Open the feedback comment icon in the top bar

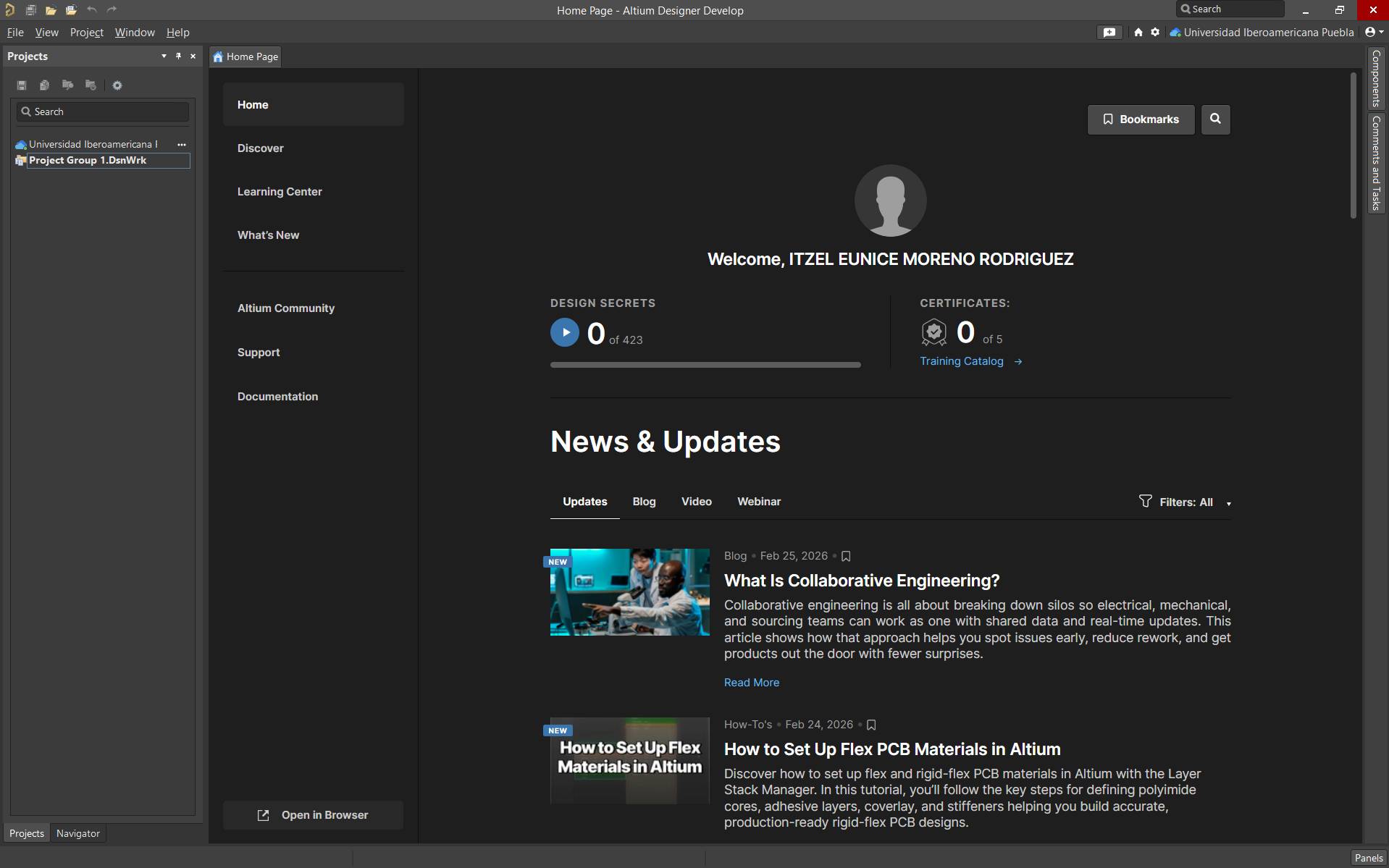[1109, 33]
